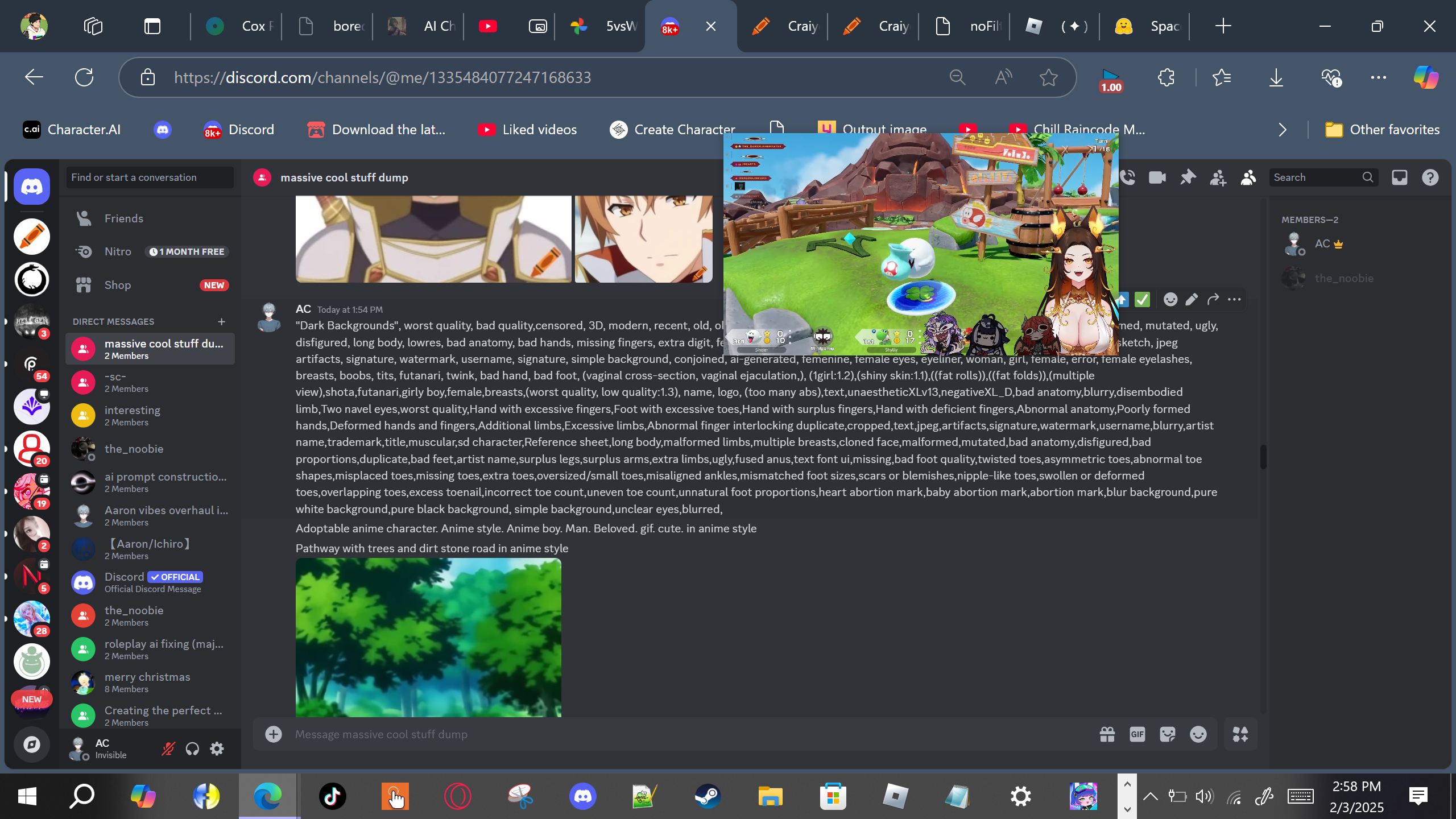Add a reaction to AC's message

tap(1170, 299)
